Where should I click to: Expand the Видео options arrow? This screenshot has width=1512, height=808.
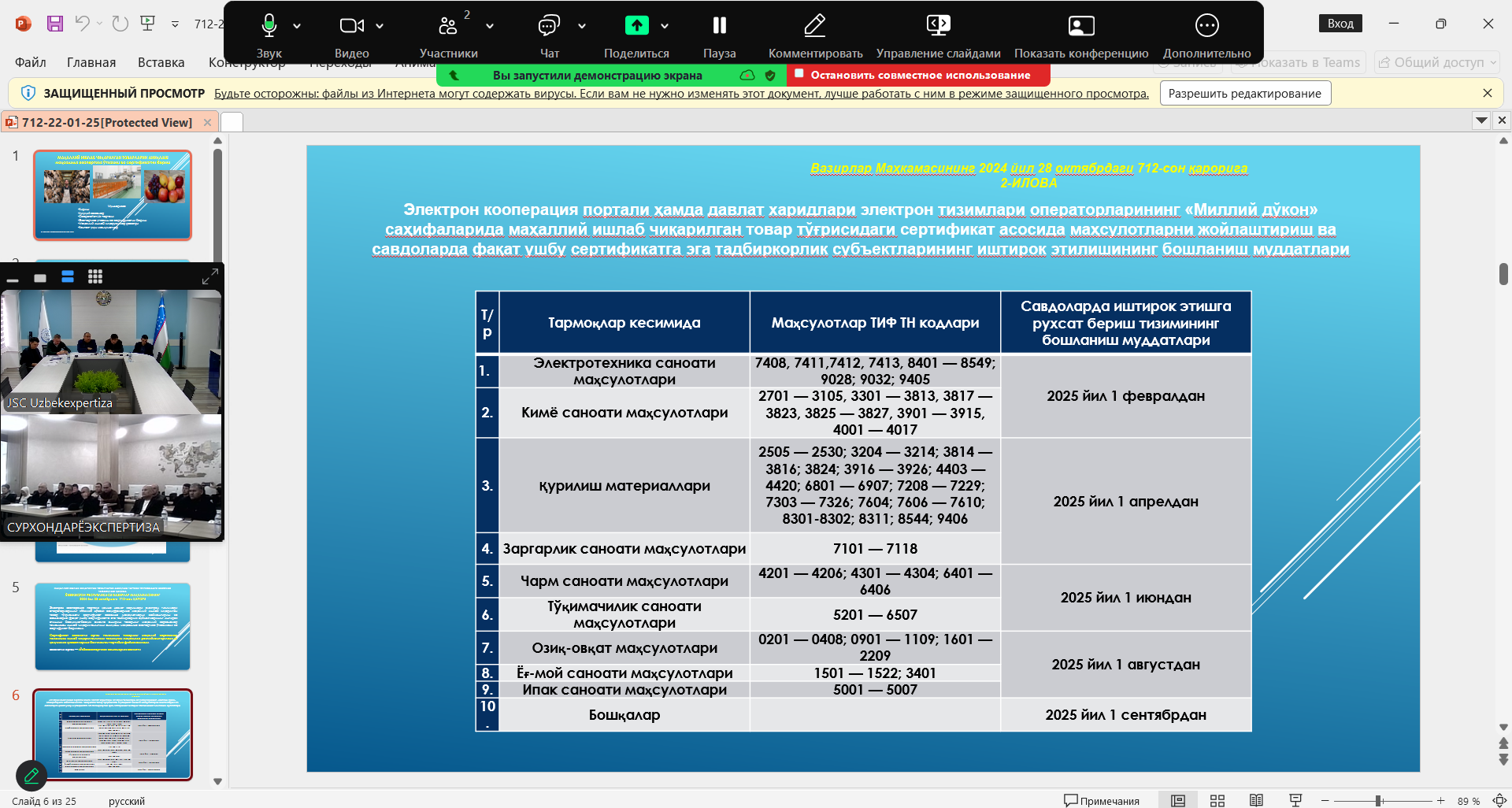pyautogui.click(x=380, y=26)
